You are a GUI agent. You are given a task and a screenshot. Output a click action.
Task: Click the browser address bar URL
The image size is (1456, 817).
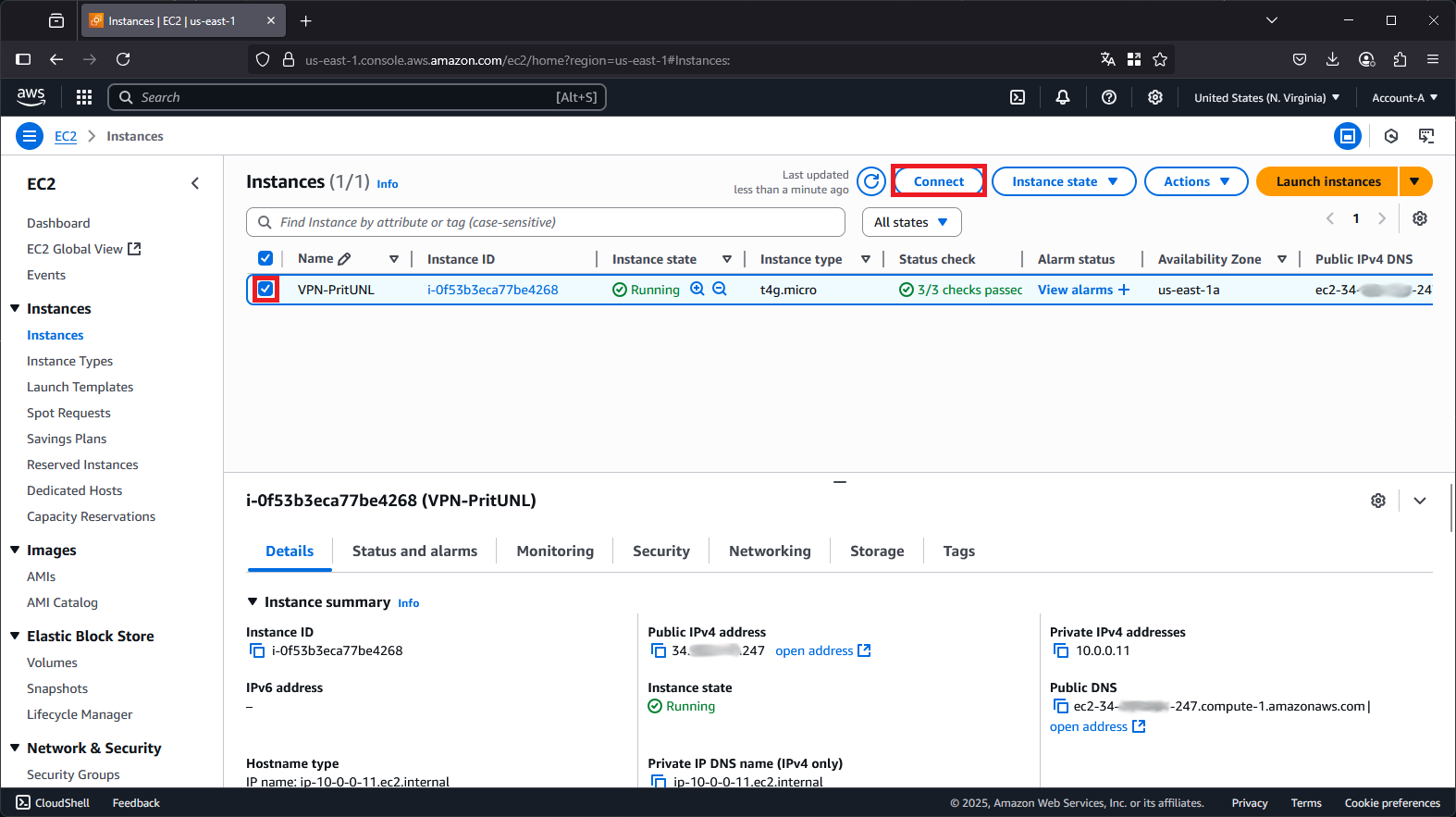click(518, 60)
